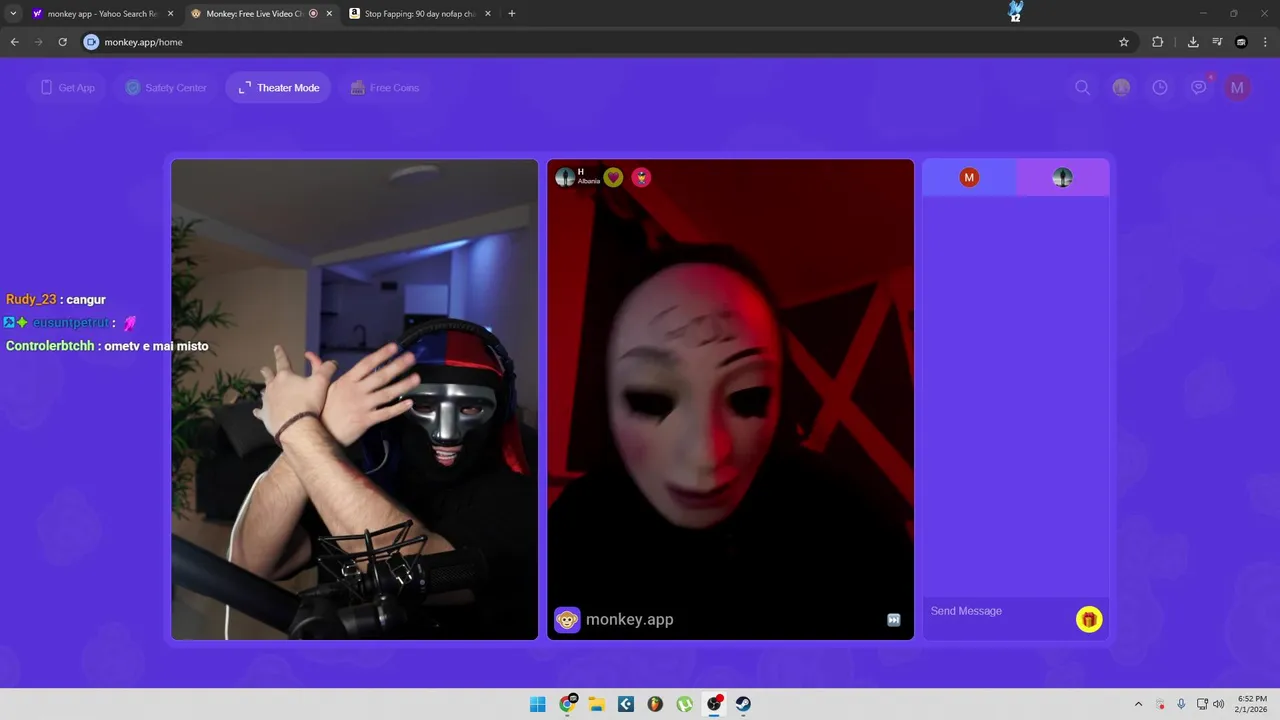The width and height of the screenshot is (1280, 720).
Task: Open the M profile avatar in Monkey header
Action: pyautogui.click(x=1237, y=88)
